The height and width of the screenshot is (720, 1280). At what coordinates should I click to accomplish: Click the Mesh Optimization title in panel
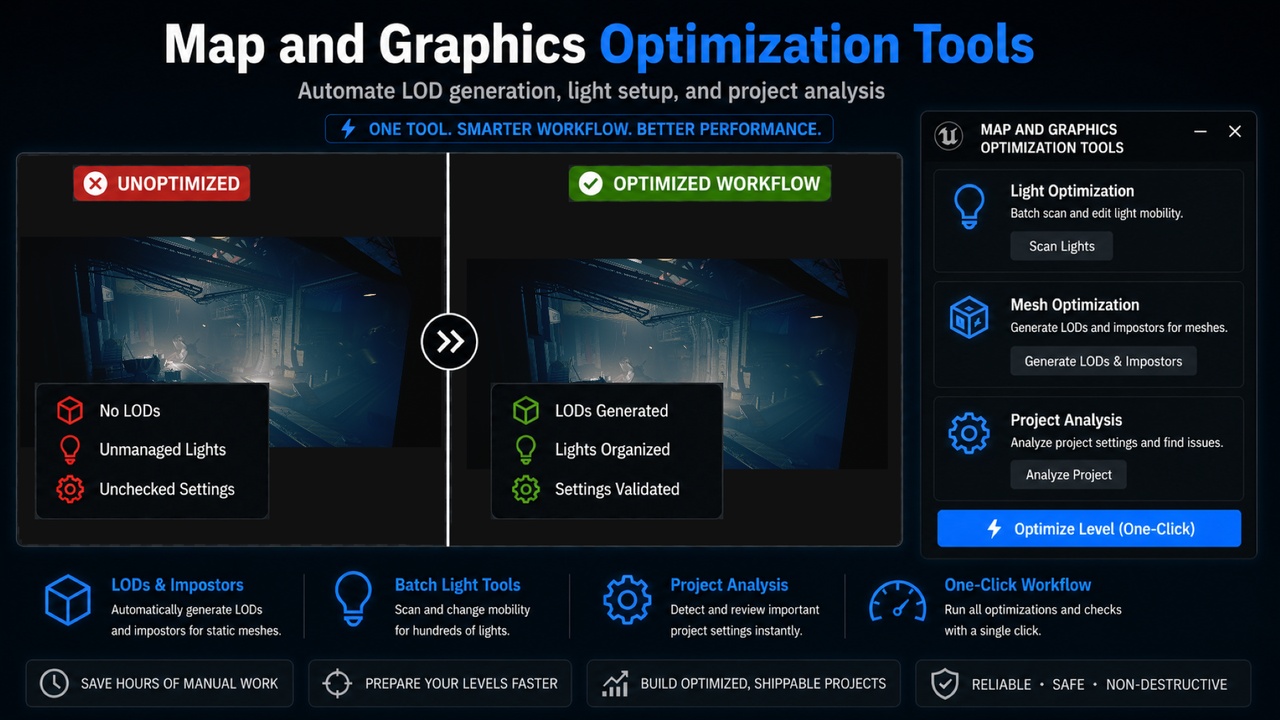[x=1075, y=305]
